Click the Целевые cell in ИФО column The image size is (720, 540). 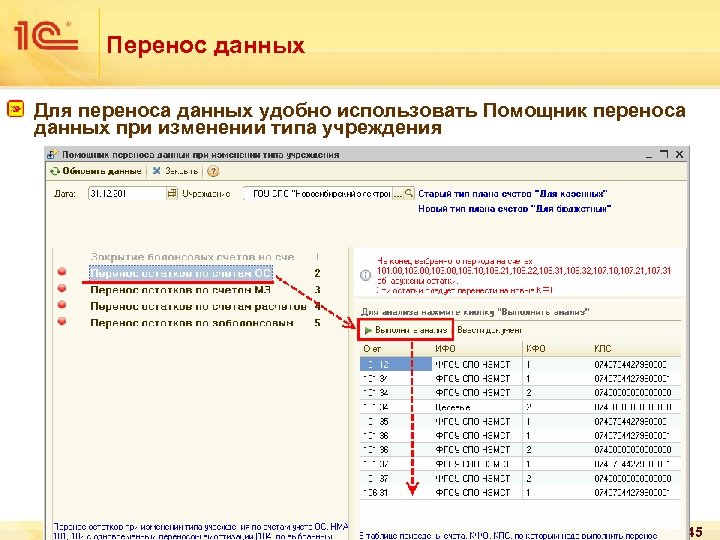[x=477, y=407]
